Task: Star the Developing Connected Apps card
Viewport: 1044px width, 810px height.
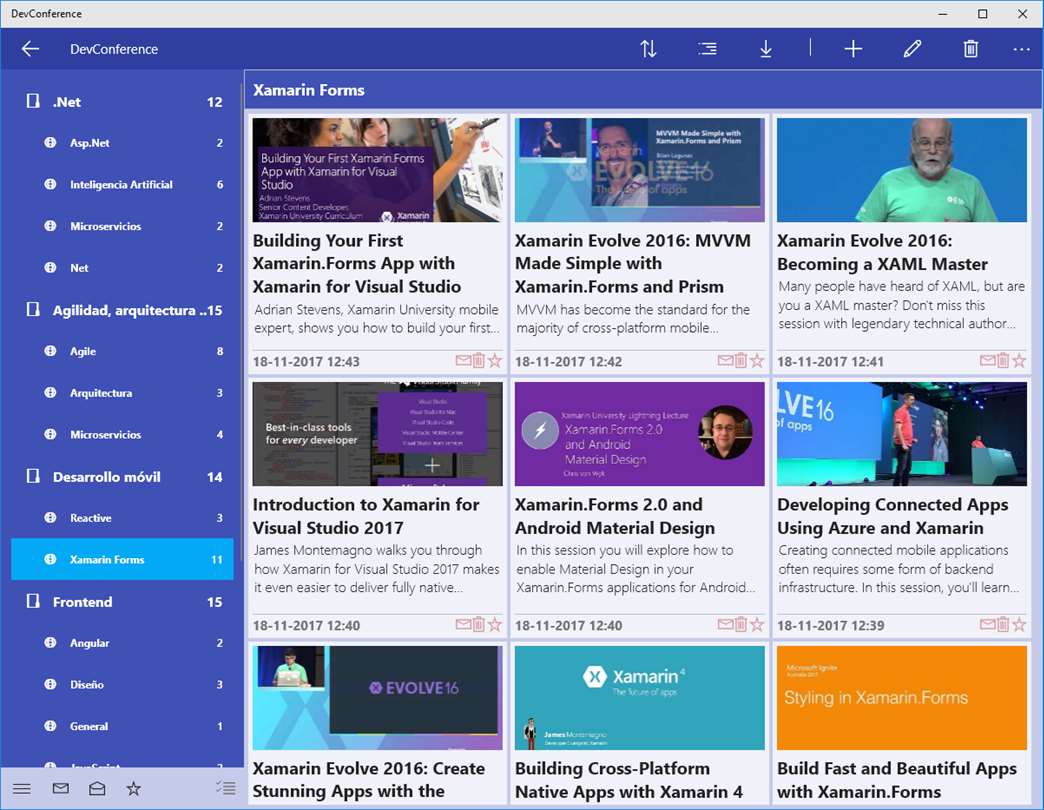Action: 1019,624
